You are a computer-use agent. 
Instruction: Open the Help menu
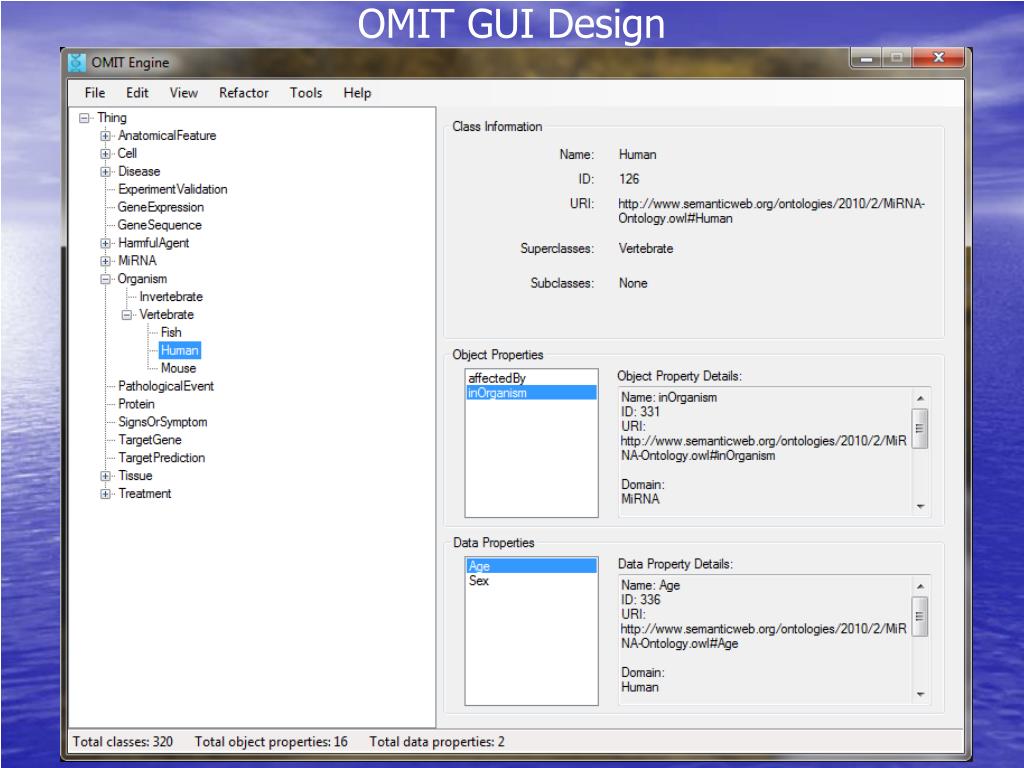[x=357, y=93]
